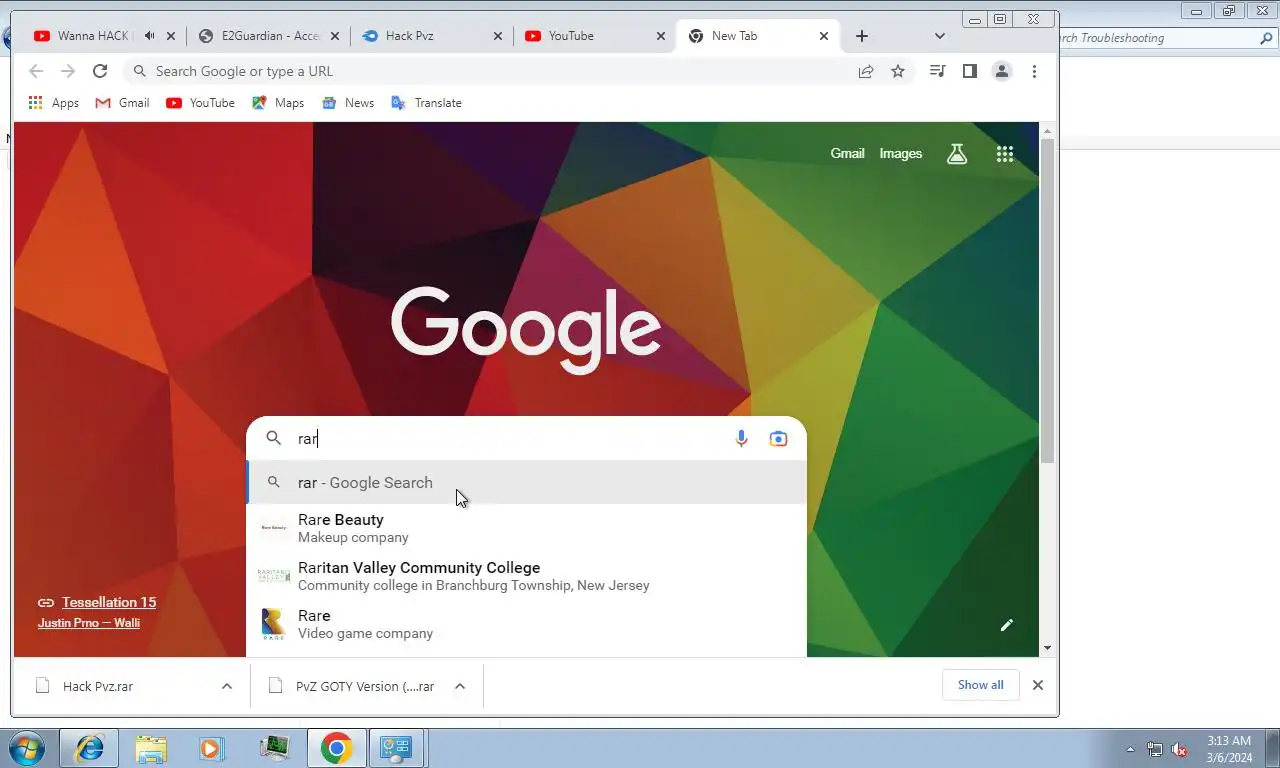Click the Search Labs flask icon
1280x768 pixels.
(x=957, y=154)
